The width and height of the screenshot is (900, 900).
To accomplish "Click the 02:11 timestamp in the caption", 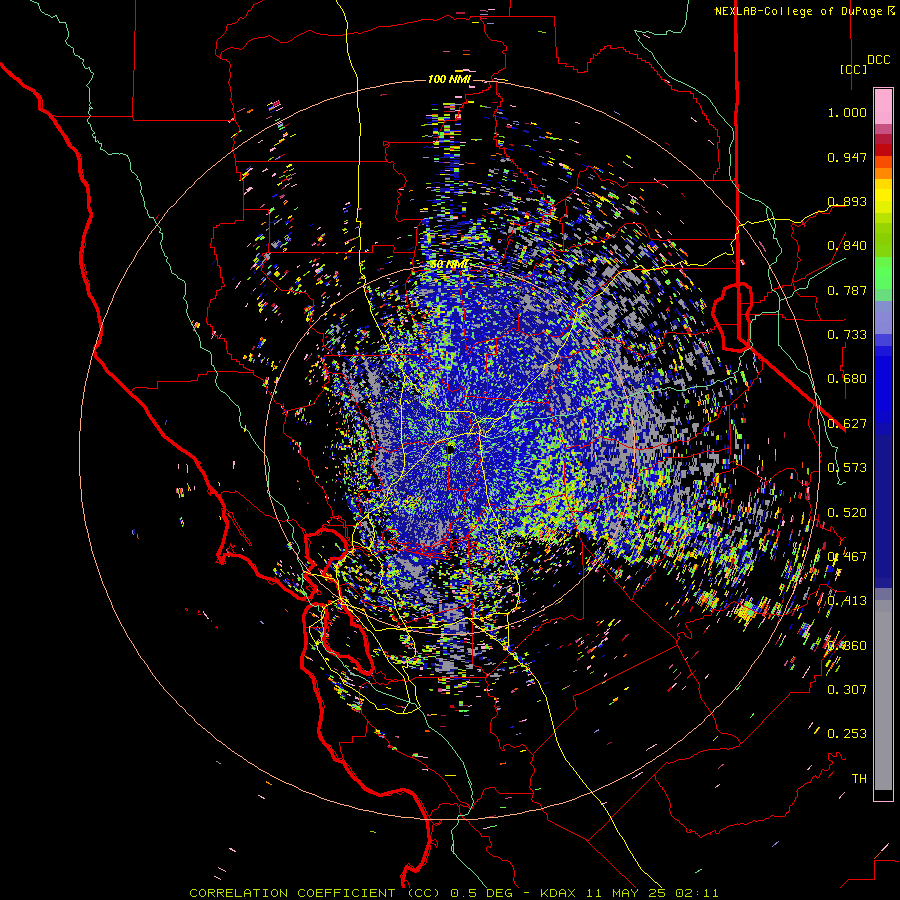I will tap(698, 893).
